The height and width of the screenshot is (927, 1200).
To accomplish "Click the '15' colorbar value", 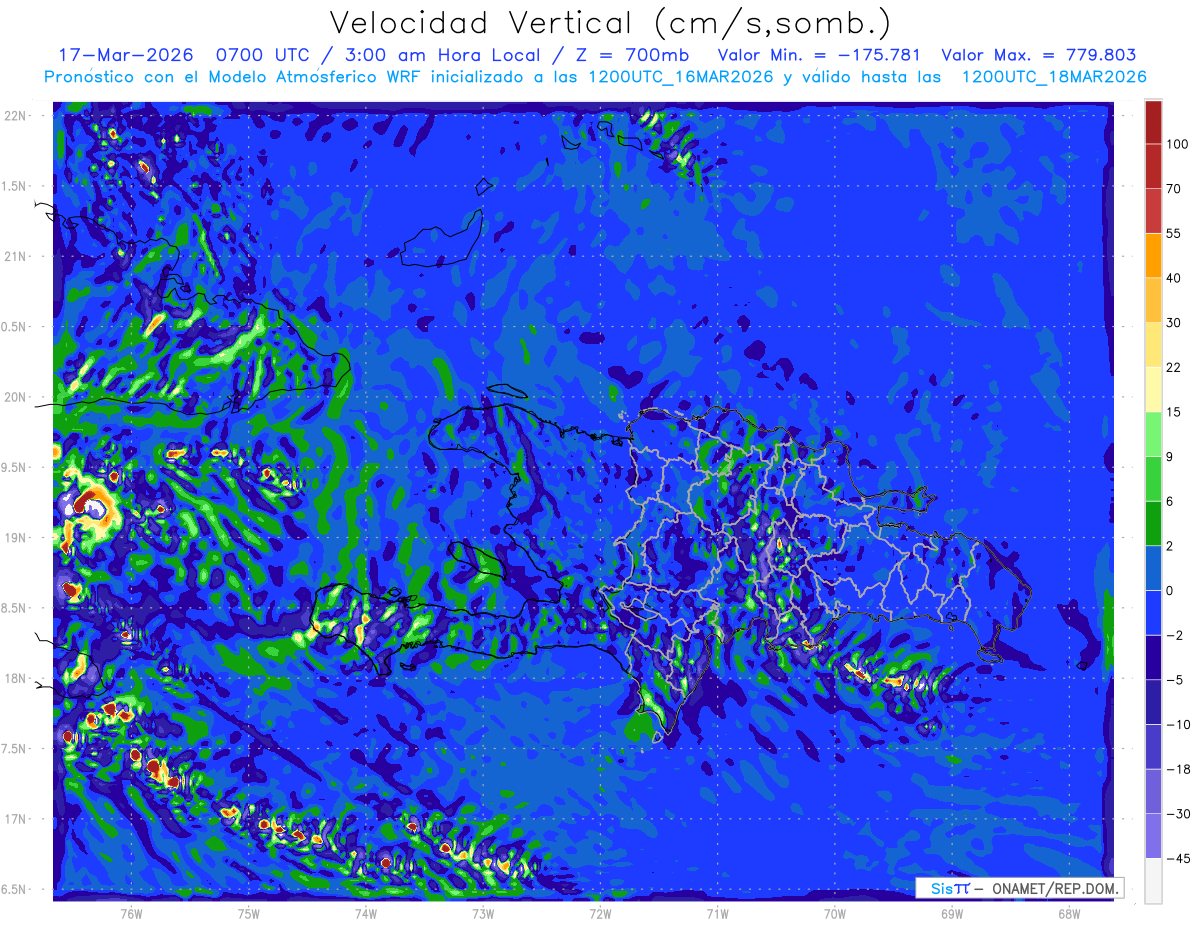I will click(x=1174, y=412).
